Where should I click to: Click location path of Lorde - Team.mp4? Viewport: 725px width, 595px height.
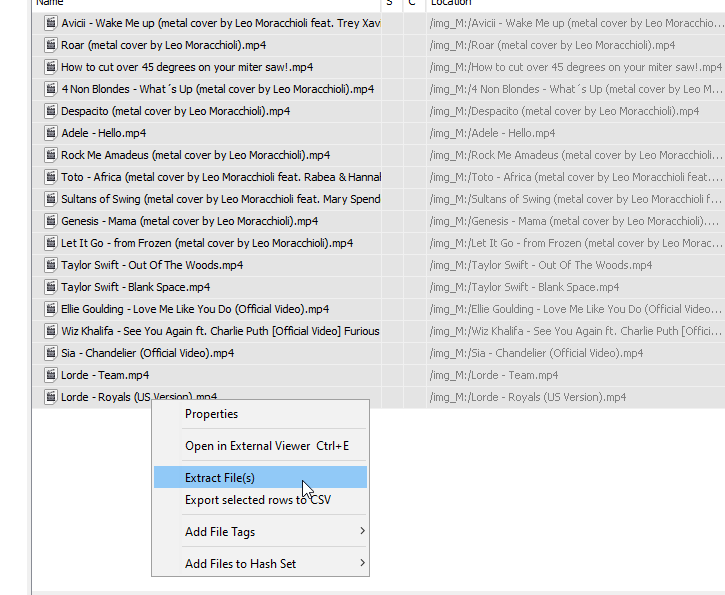494,375
